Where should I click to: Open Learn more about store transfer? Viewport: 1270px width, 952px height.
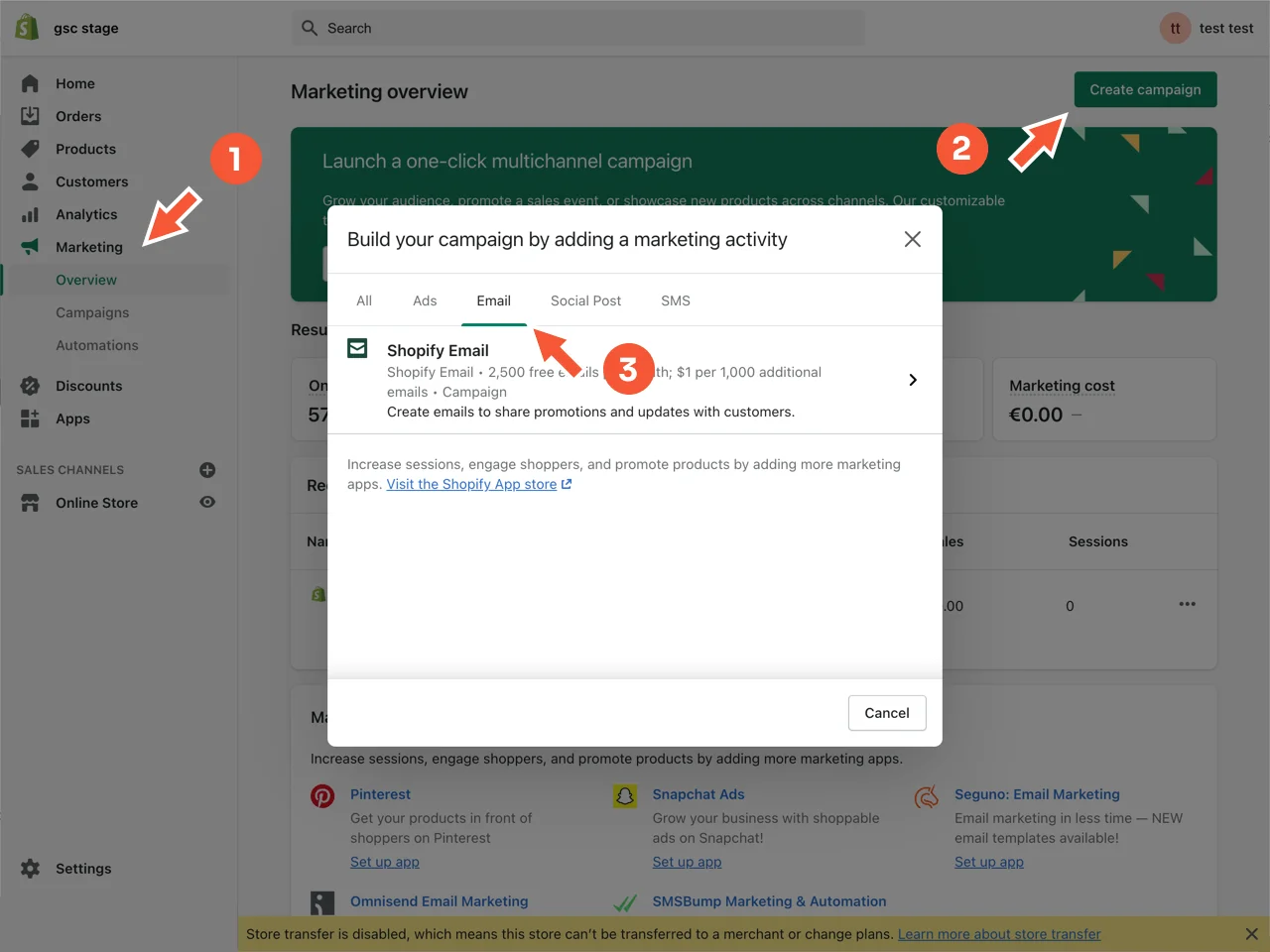[999, 934]
